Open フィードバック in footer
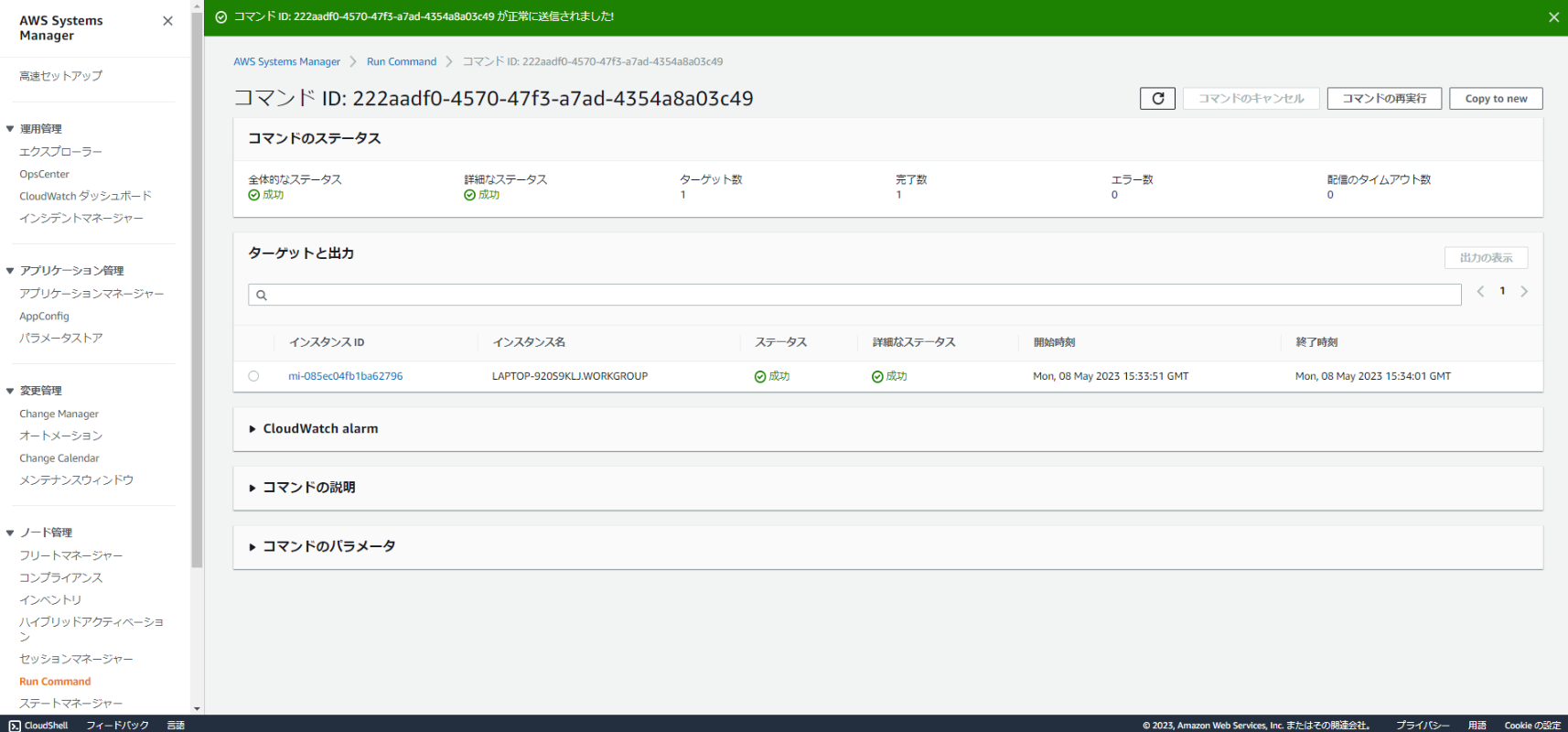The width and height of the screenshot is (1568, 732). coord(117,725)
